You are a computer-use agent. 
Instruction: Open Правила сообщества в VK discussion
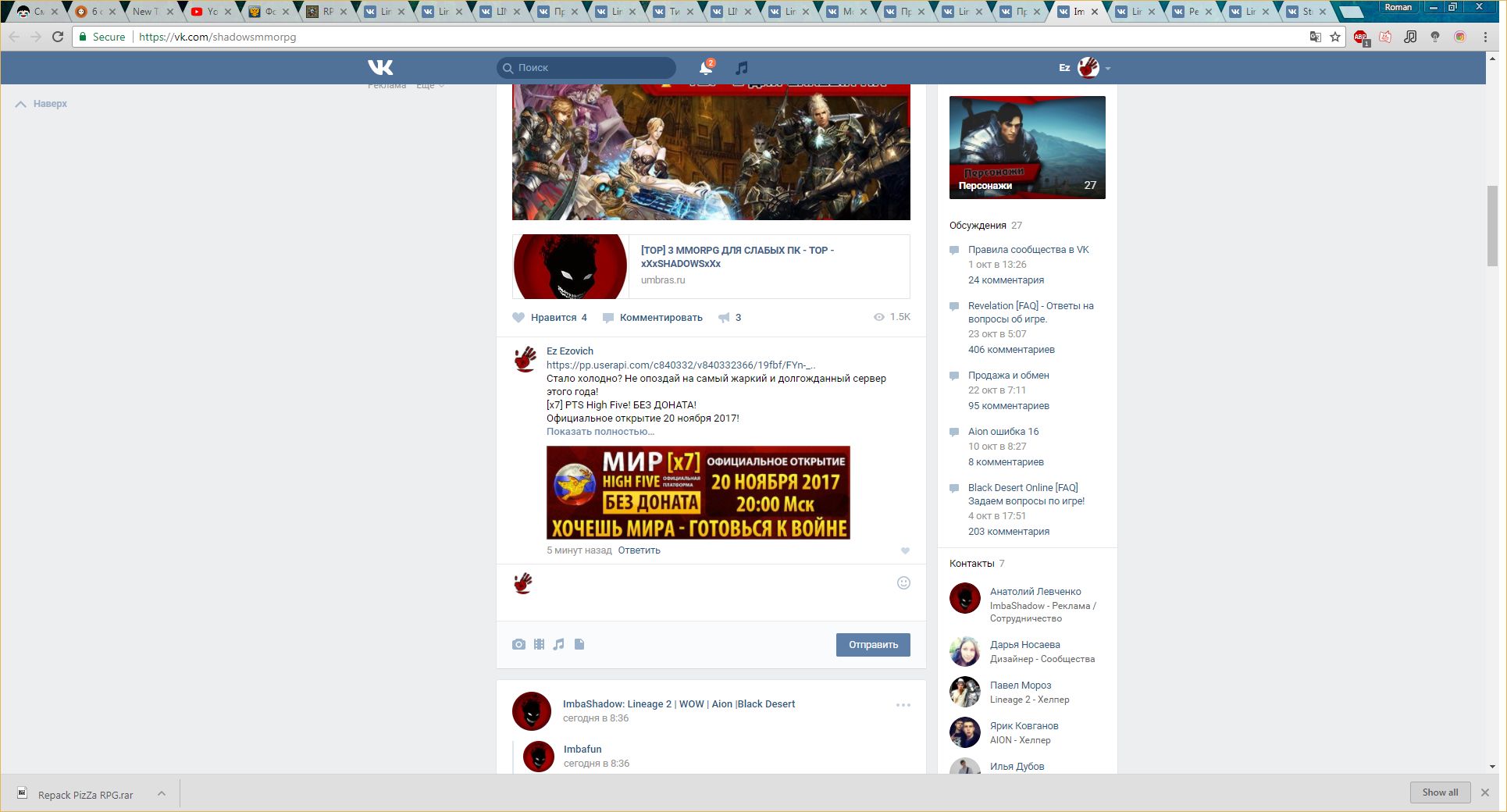(1028, 250)
